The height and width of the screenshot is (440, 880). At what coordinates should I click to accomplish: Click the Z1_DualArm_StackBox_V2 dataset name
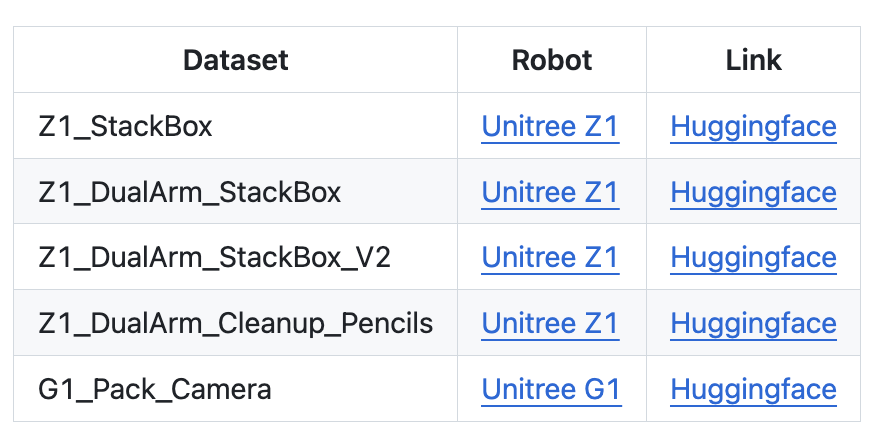214,258
